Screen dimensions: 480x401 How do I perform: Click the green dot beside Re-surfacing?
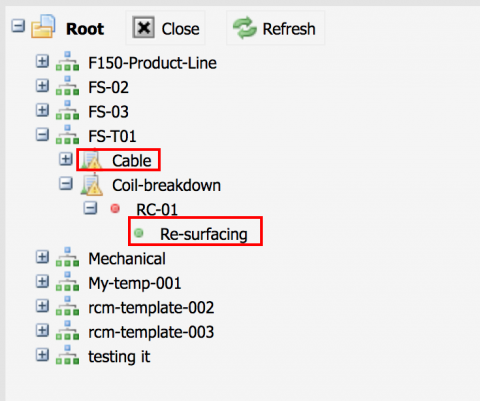tap(139, 233)
